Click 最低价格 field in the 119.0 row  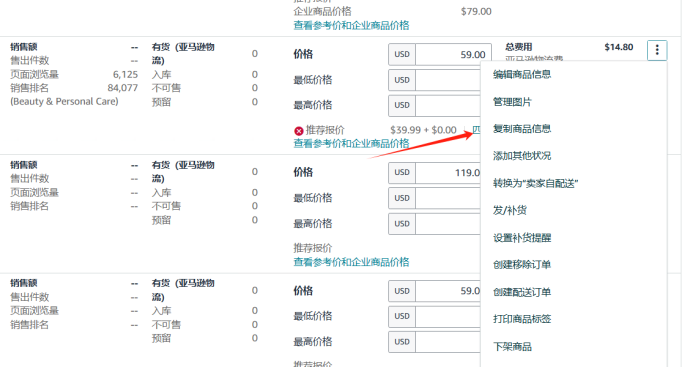click(448, 198)
